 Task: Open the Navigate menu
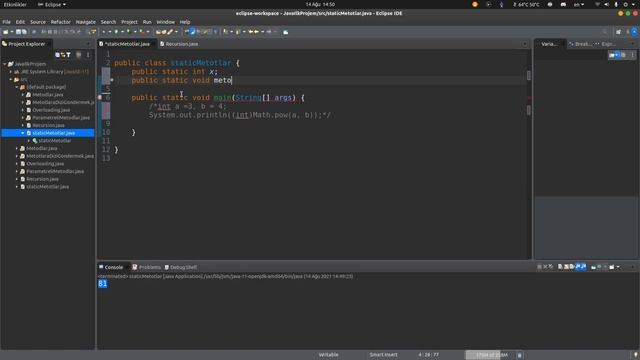click(x=85, y=22)
